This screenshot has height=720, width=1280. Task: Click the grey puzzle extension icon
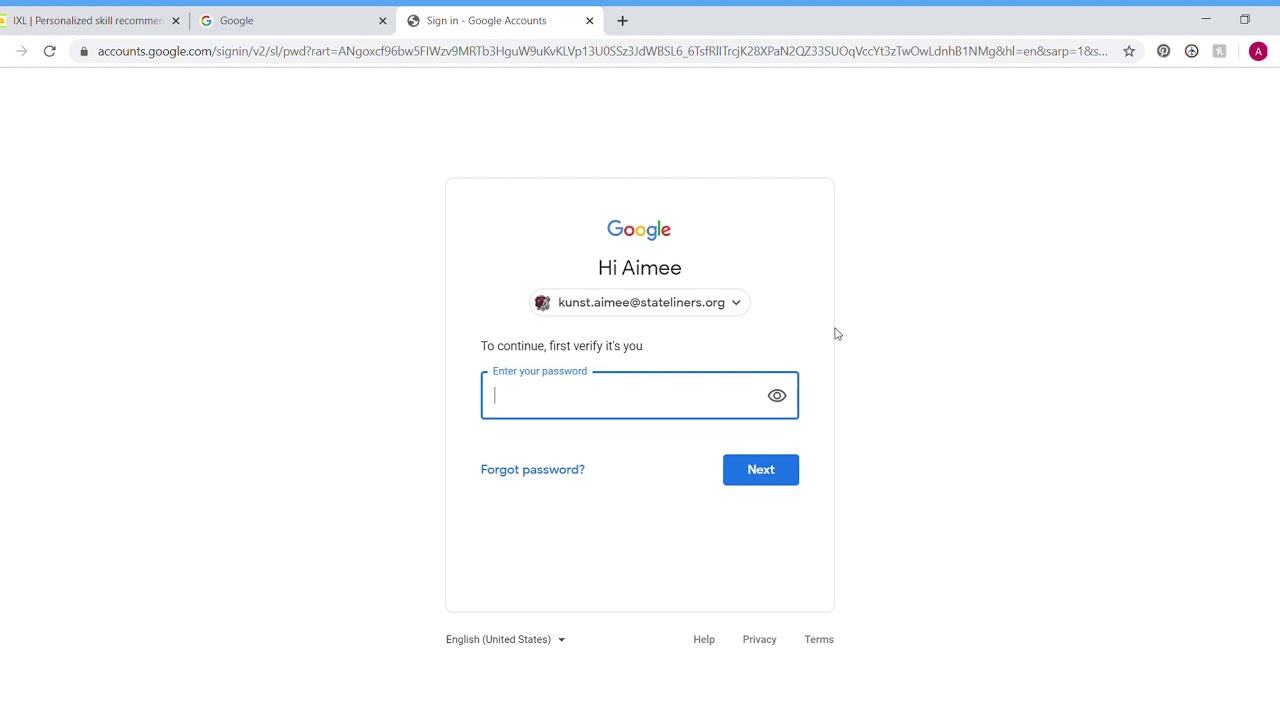pyautogui.click(x=1219, y=51)
